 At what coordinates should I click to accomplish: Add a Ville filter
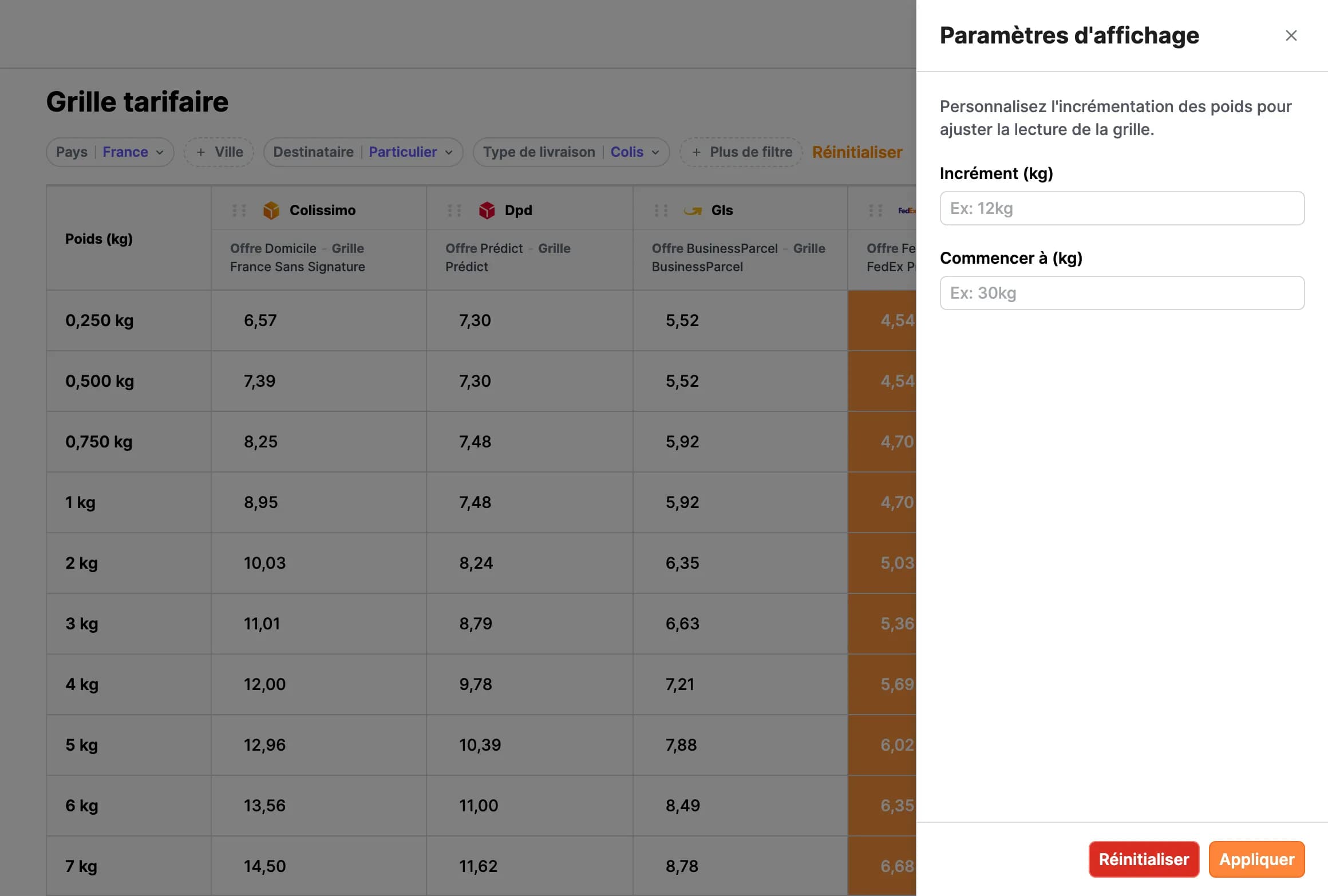click(219, 152)
